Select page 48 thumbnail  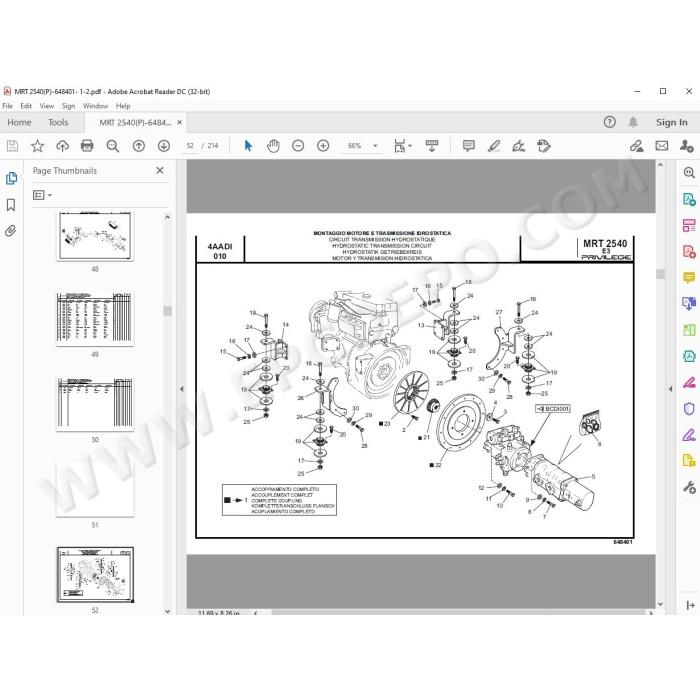pos(95,236)
